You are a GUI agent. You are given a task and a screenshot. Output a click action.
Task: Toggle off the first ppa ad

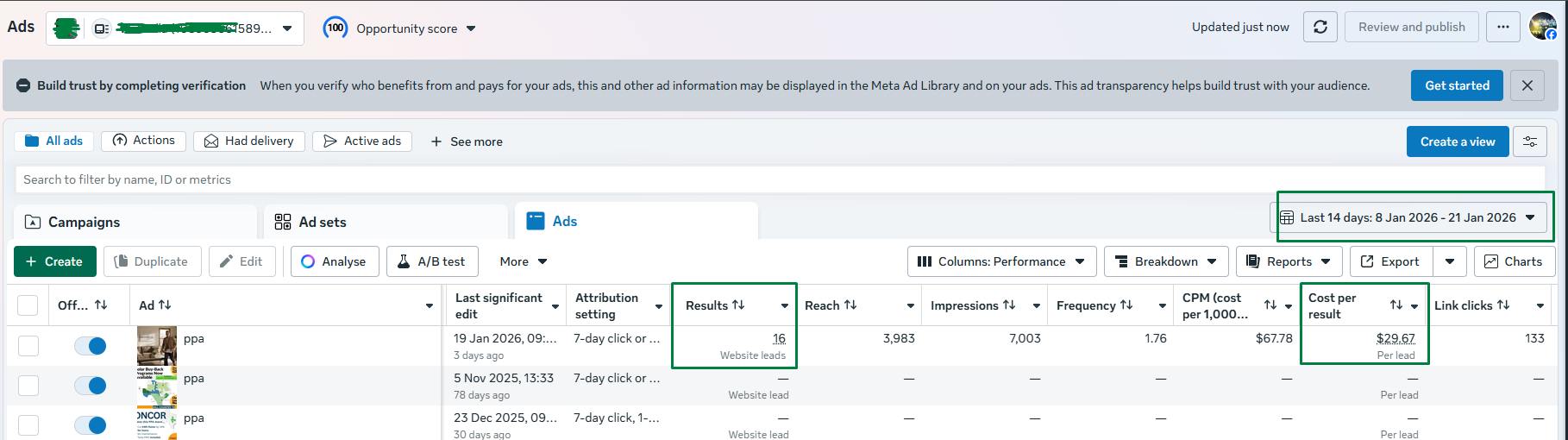tap(90, 346)
